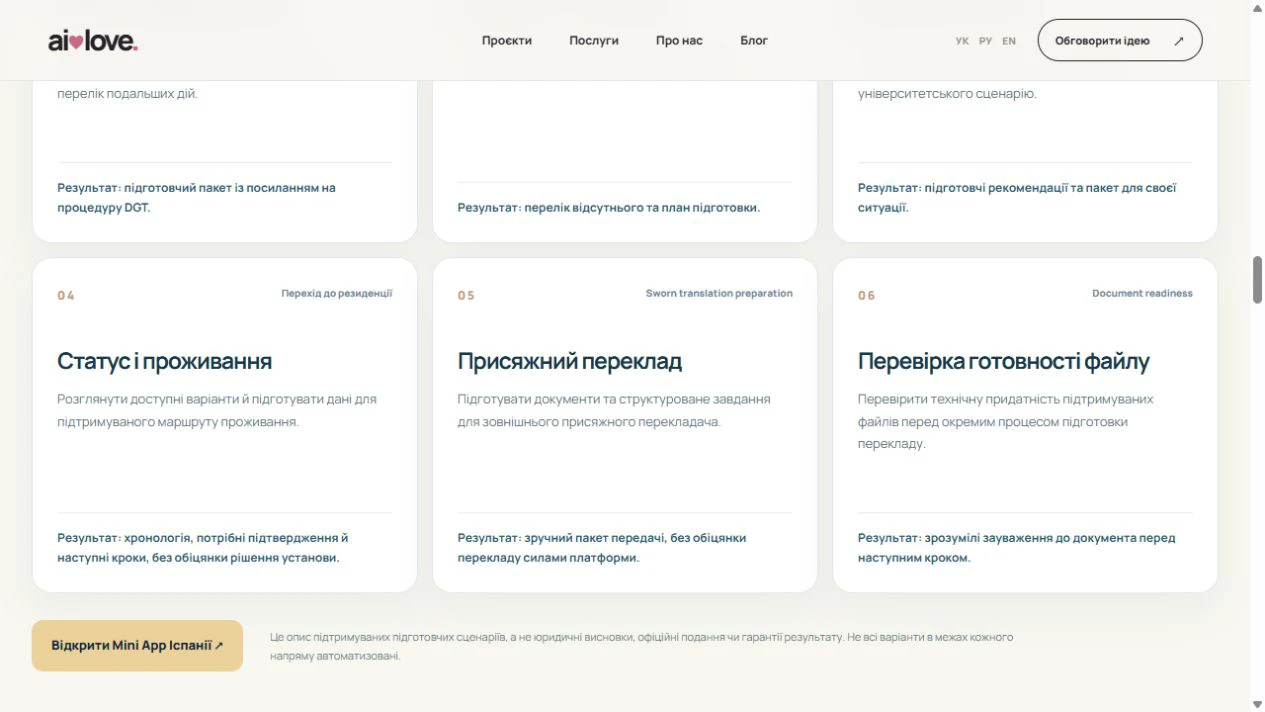Open the Блог section

point(754,41)
